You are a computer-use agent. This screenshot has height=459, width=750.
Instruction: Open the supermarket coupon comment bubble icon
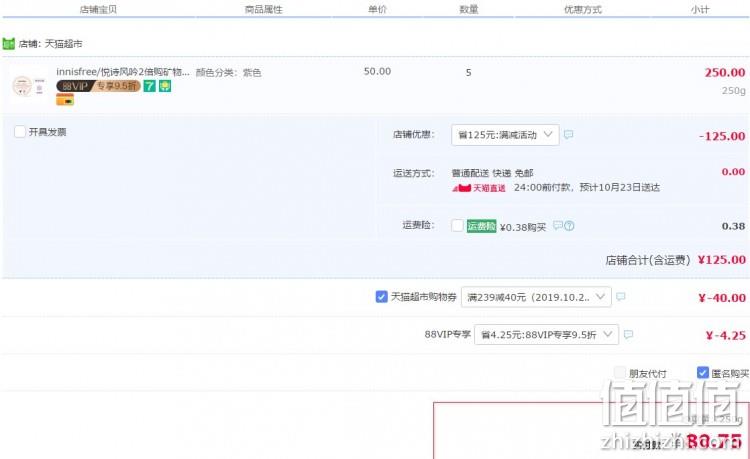[621, 297]
